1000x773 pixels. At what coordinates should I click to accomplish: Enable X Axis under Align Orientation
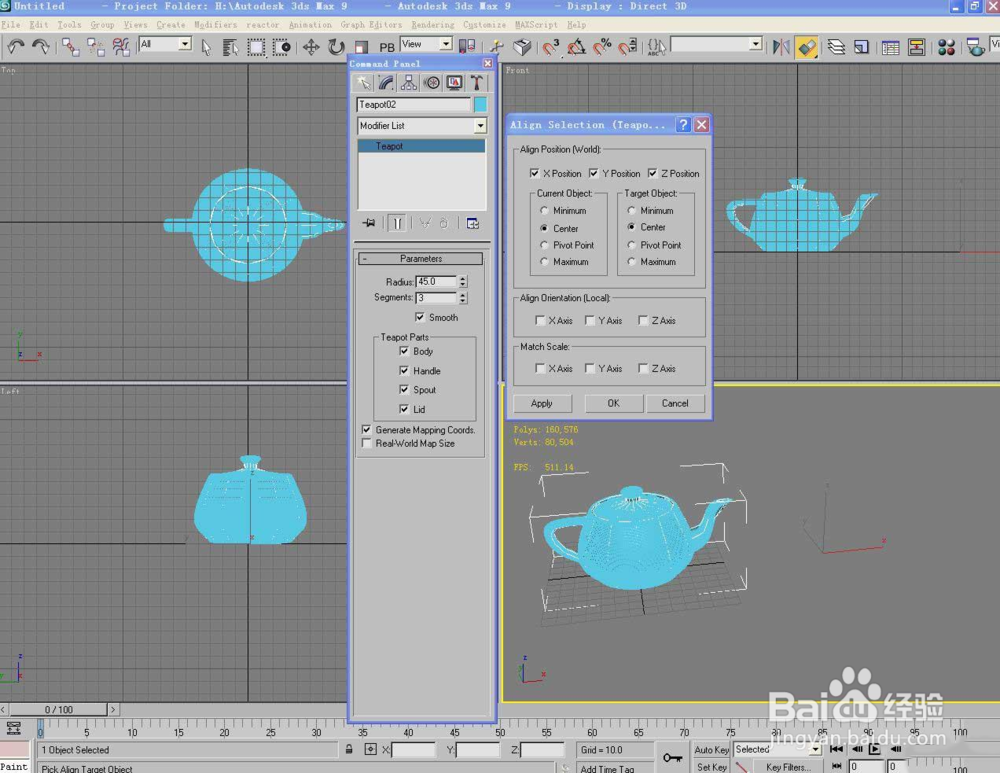tap(540, 320)
